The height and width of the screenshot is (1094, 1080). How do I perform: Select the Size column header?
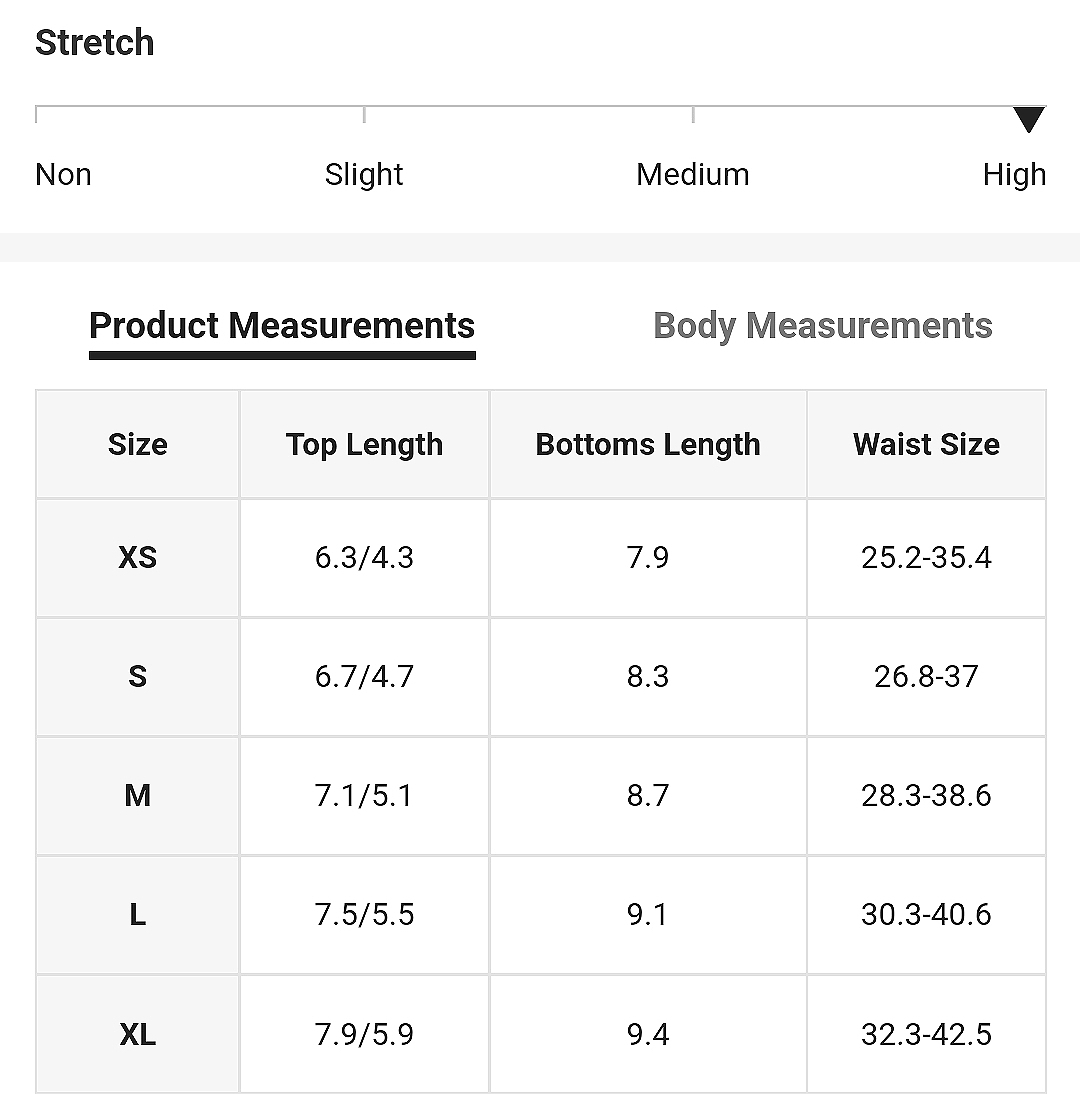[137, 444]
